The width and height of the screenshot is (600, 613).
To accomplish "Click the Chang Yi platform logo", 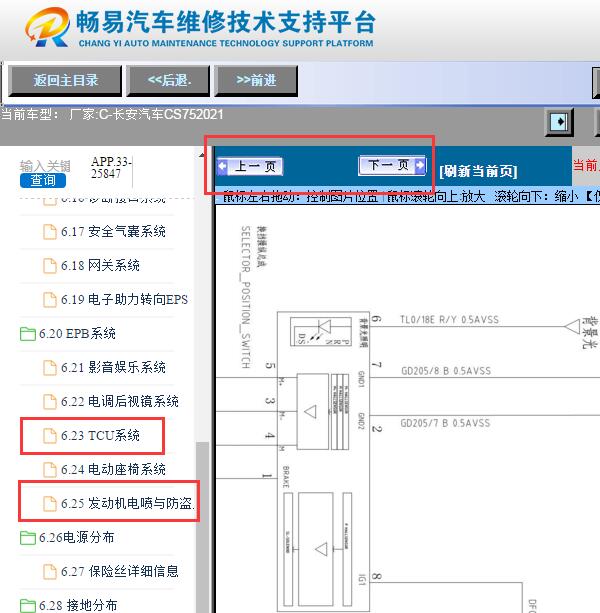I will pyautogui.click(x=48, y=27).
